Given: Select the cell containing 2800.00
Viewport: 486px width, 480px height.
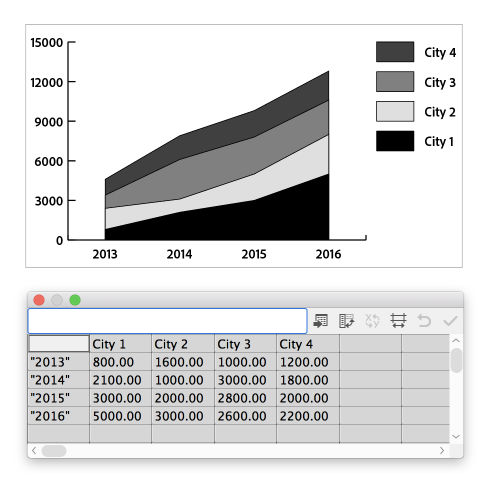Looking at the screenshot, I should 245,398.
